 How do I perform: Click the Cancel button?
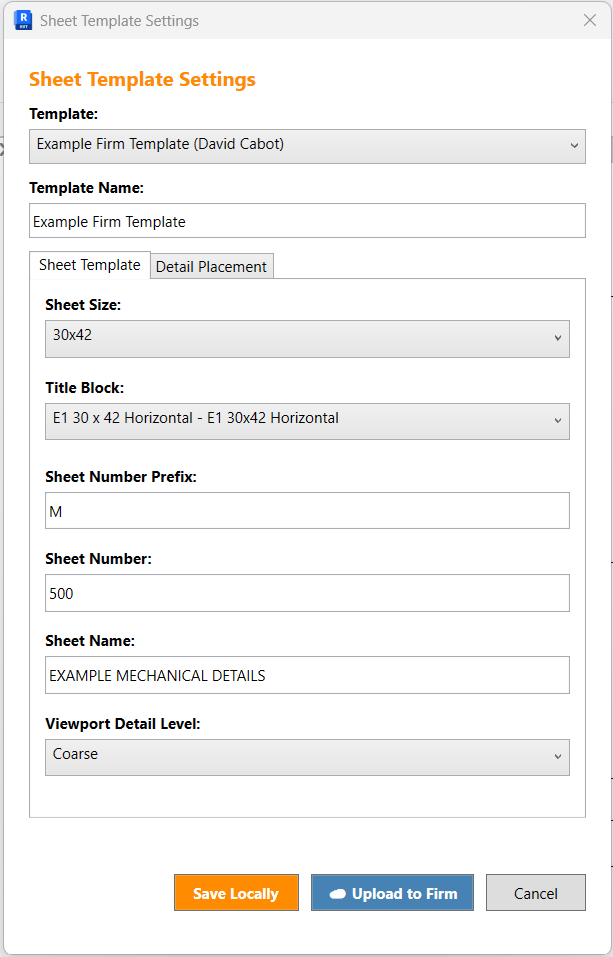pos(535,893)
